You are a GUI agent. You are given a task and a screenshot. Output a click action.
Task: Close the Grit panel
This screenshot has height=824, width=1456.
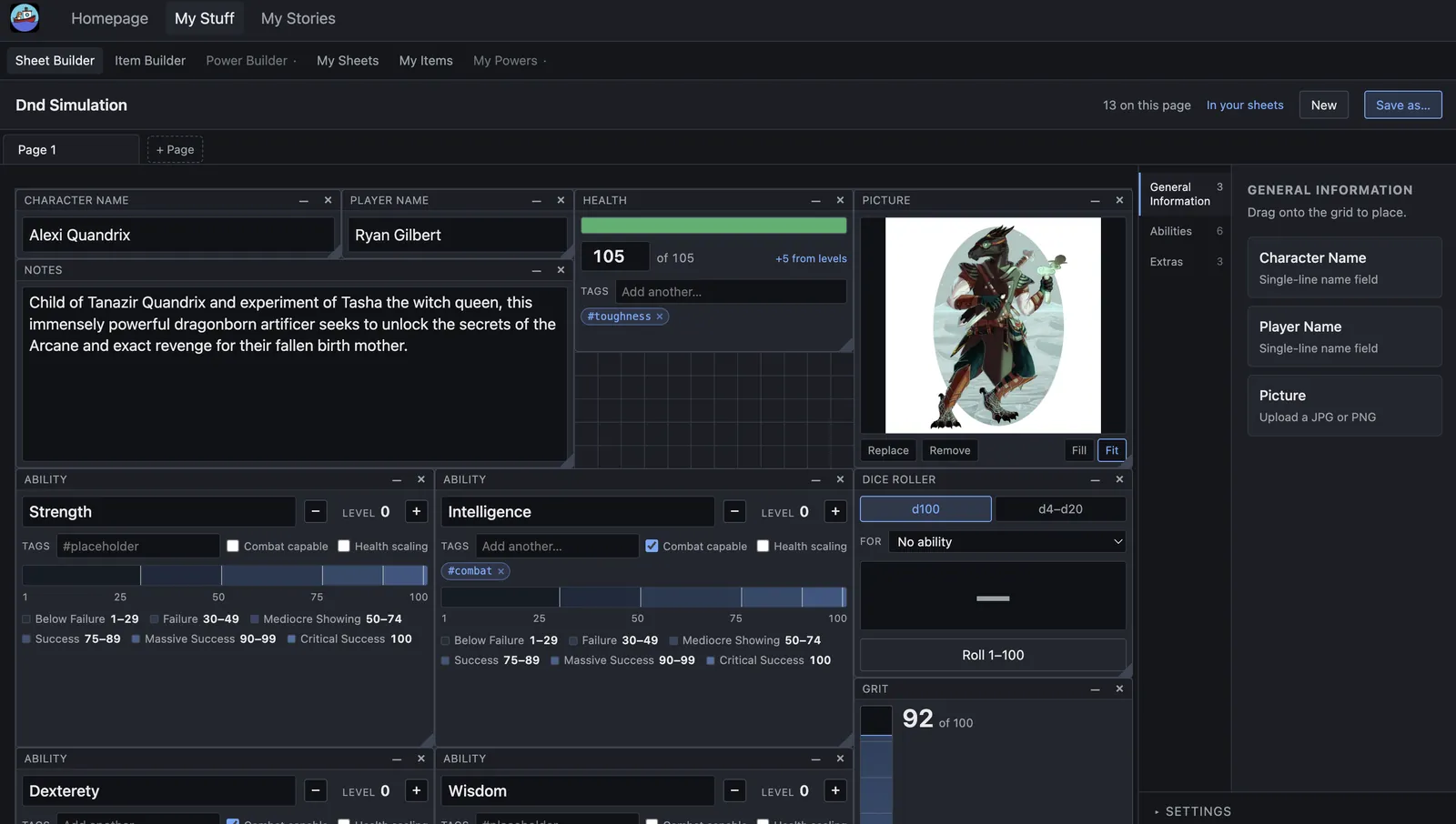pyautogui.click(x=1119, y=688)
